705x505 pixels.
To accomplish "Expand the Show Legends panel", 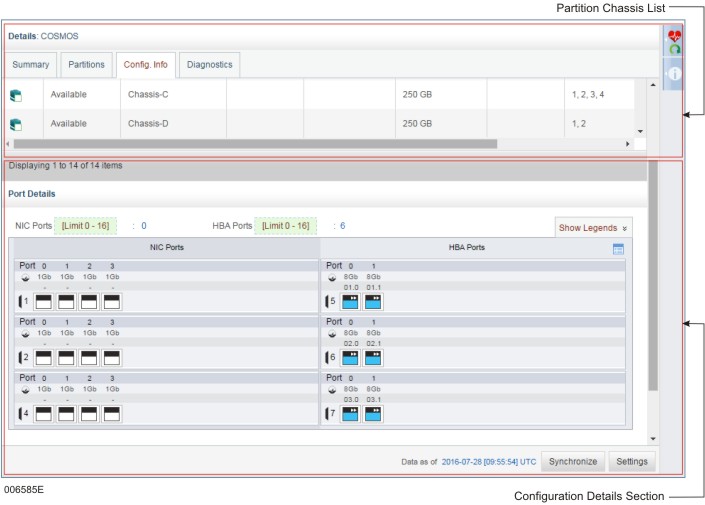I will click(x=593, y=228).
